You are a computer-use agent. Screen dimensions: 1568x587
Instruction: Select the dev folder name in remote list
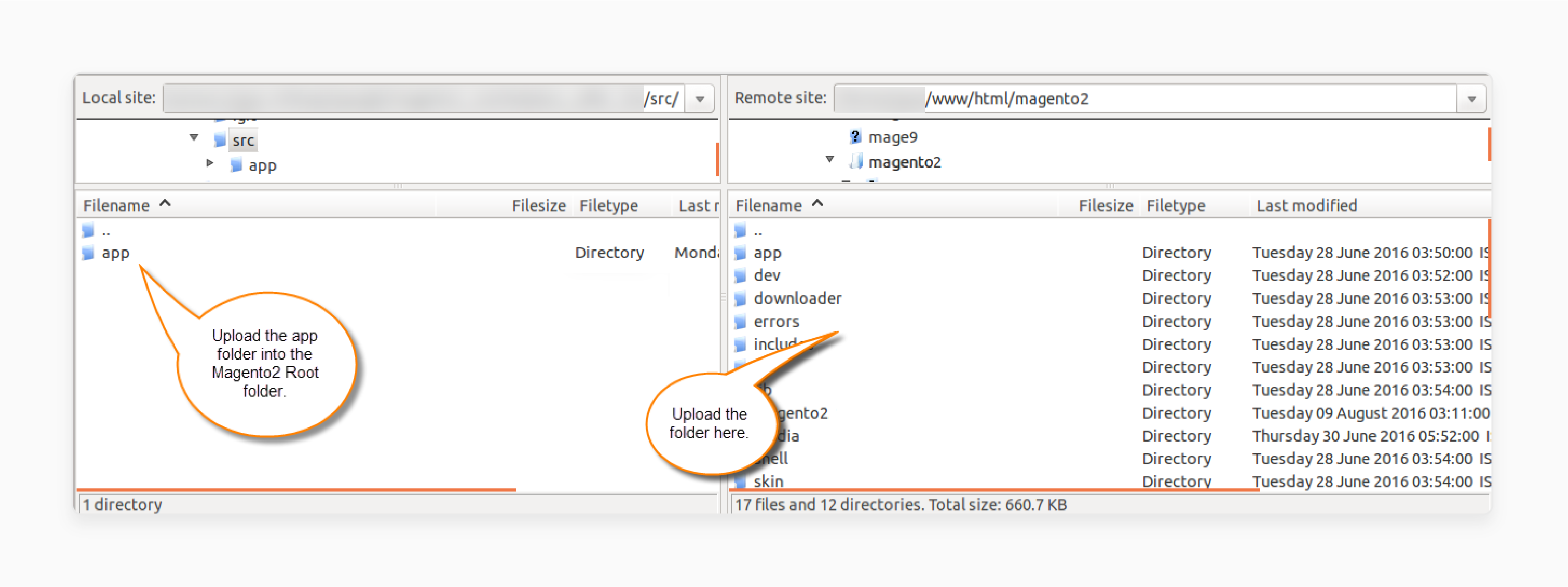[767, 276]
